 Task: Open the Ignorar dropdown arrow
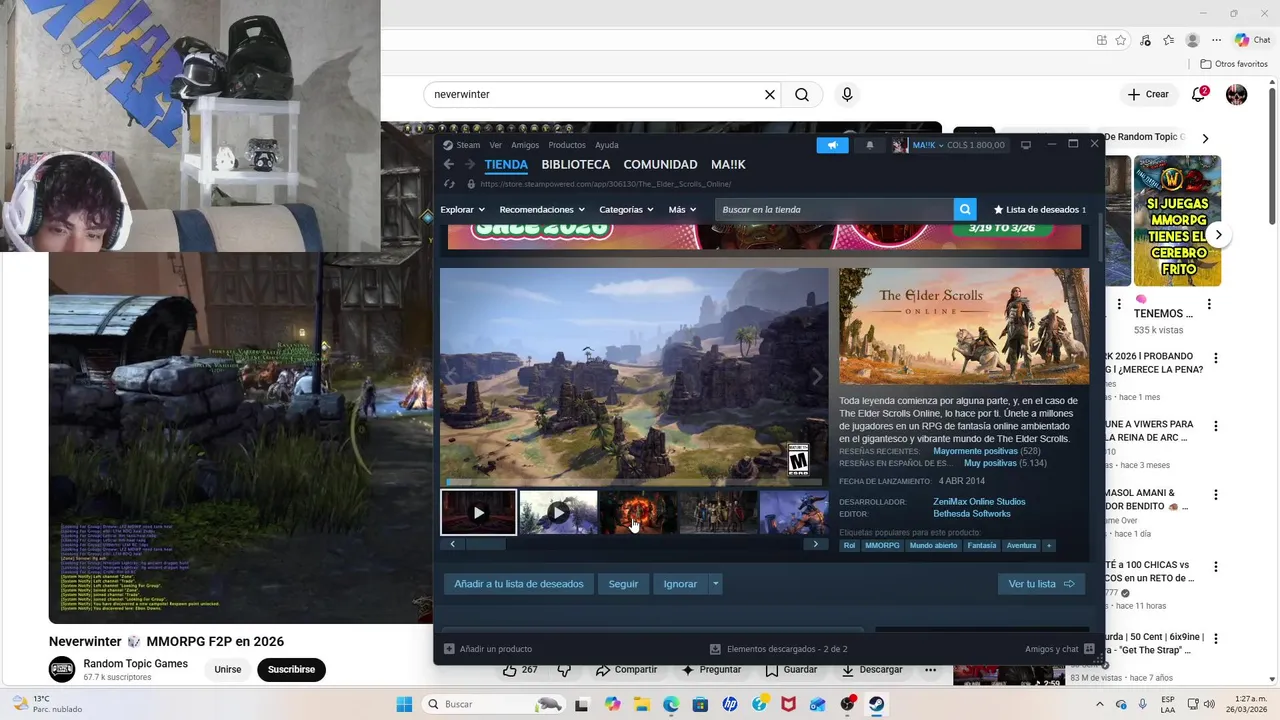point(715,584)
